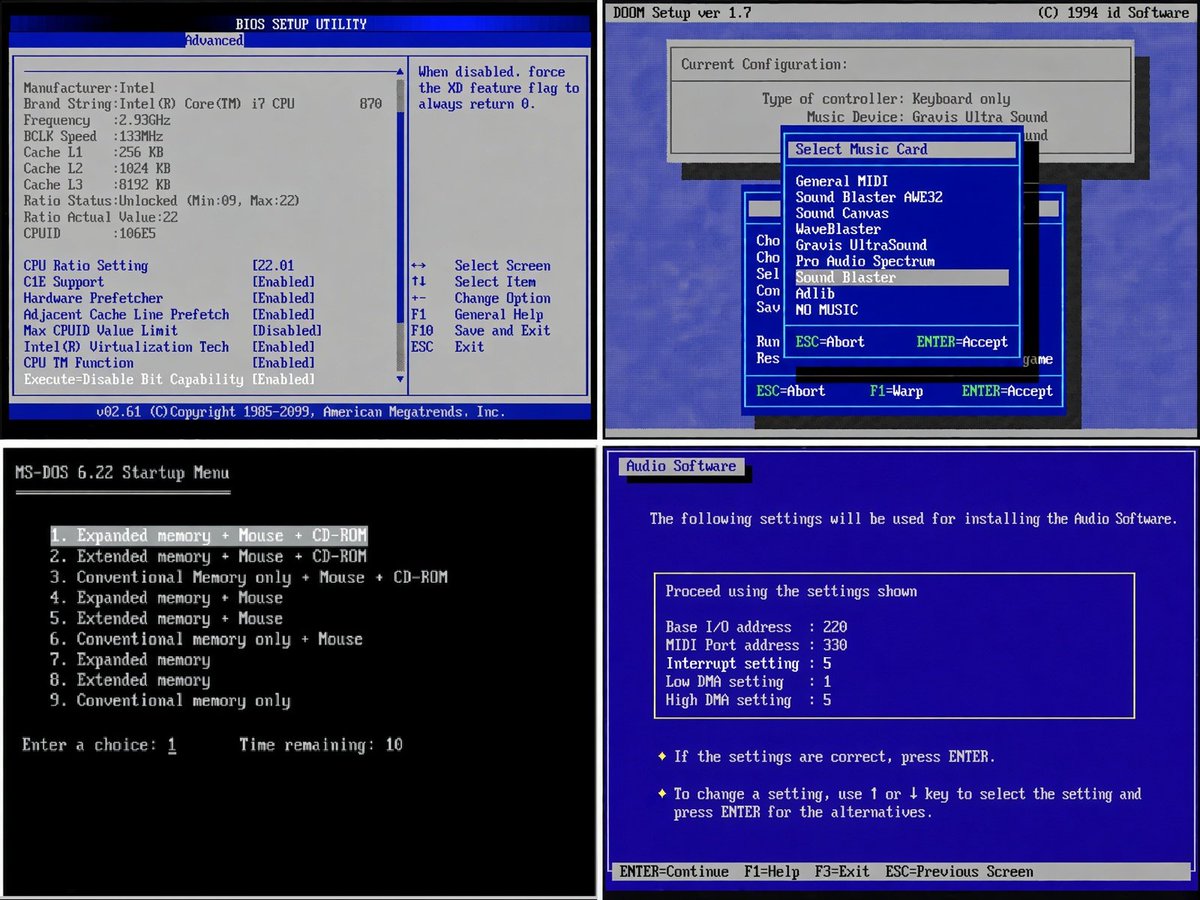
Task: Toggle Intel(R) Virtualization Tech [Enabled] value
Action: (x=283, y=346)
